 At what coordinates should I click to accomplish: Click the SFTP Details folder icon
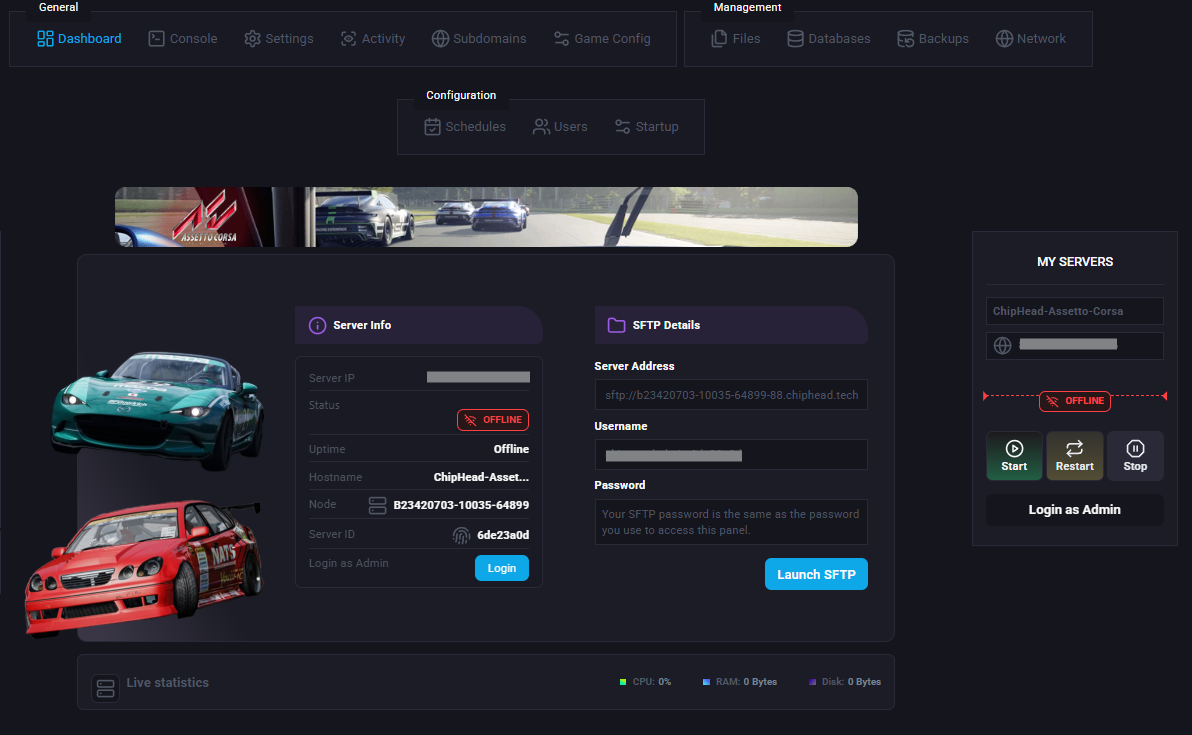coord(617,325)
